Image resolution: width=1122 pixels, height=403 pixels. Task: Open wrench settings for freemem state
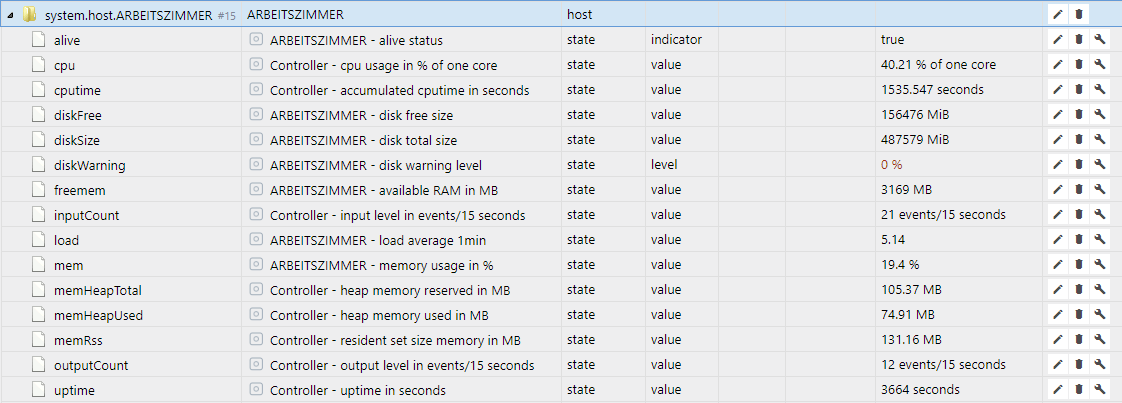point(1100,190)
